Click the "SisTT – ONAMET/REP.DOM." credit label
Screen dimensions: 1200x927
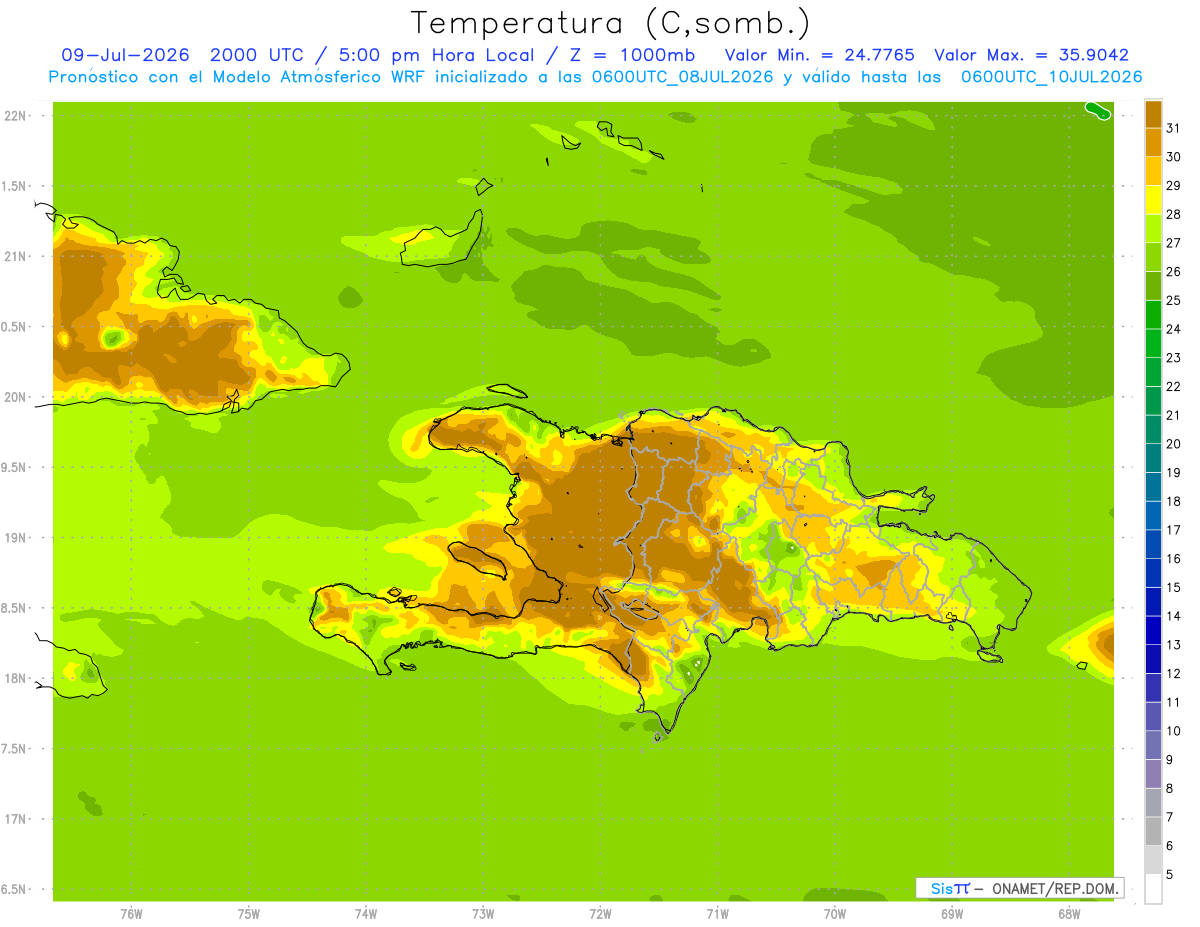1020,888
